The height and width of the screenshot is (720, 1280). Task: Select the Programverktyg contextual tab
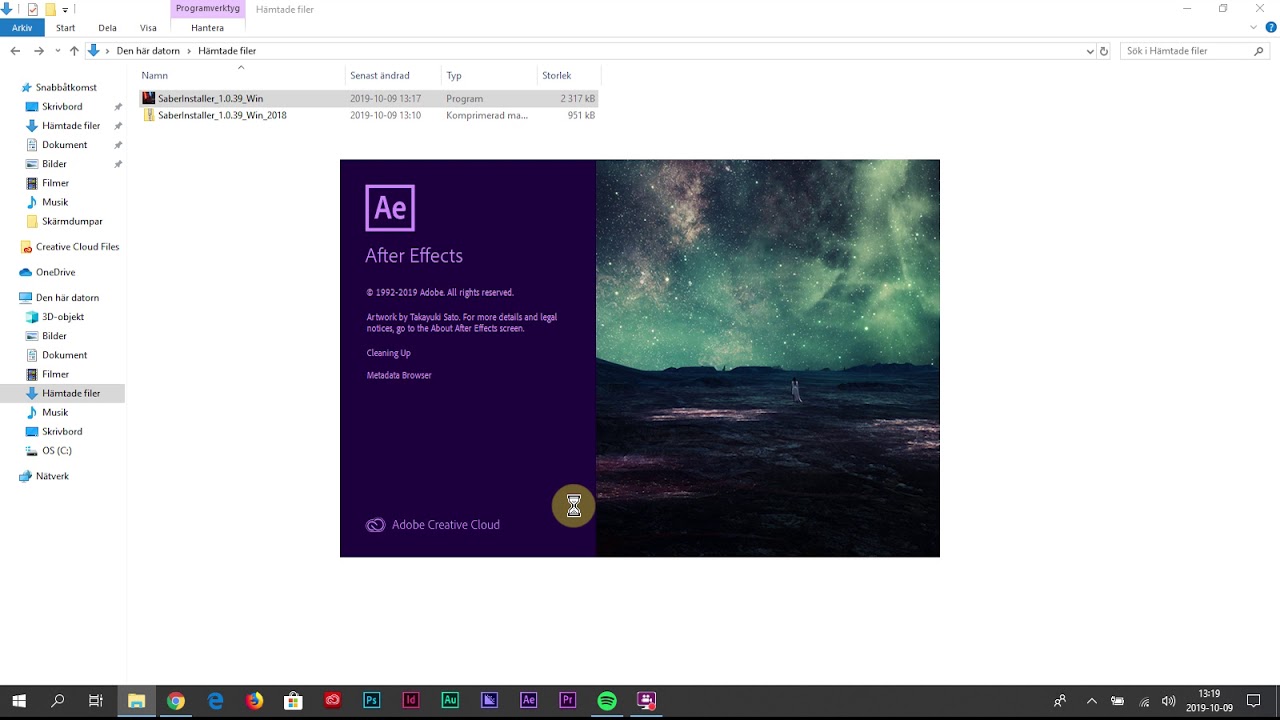pyautogui.click(x=207, y=9)
